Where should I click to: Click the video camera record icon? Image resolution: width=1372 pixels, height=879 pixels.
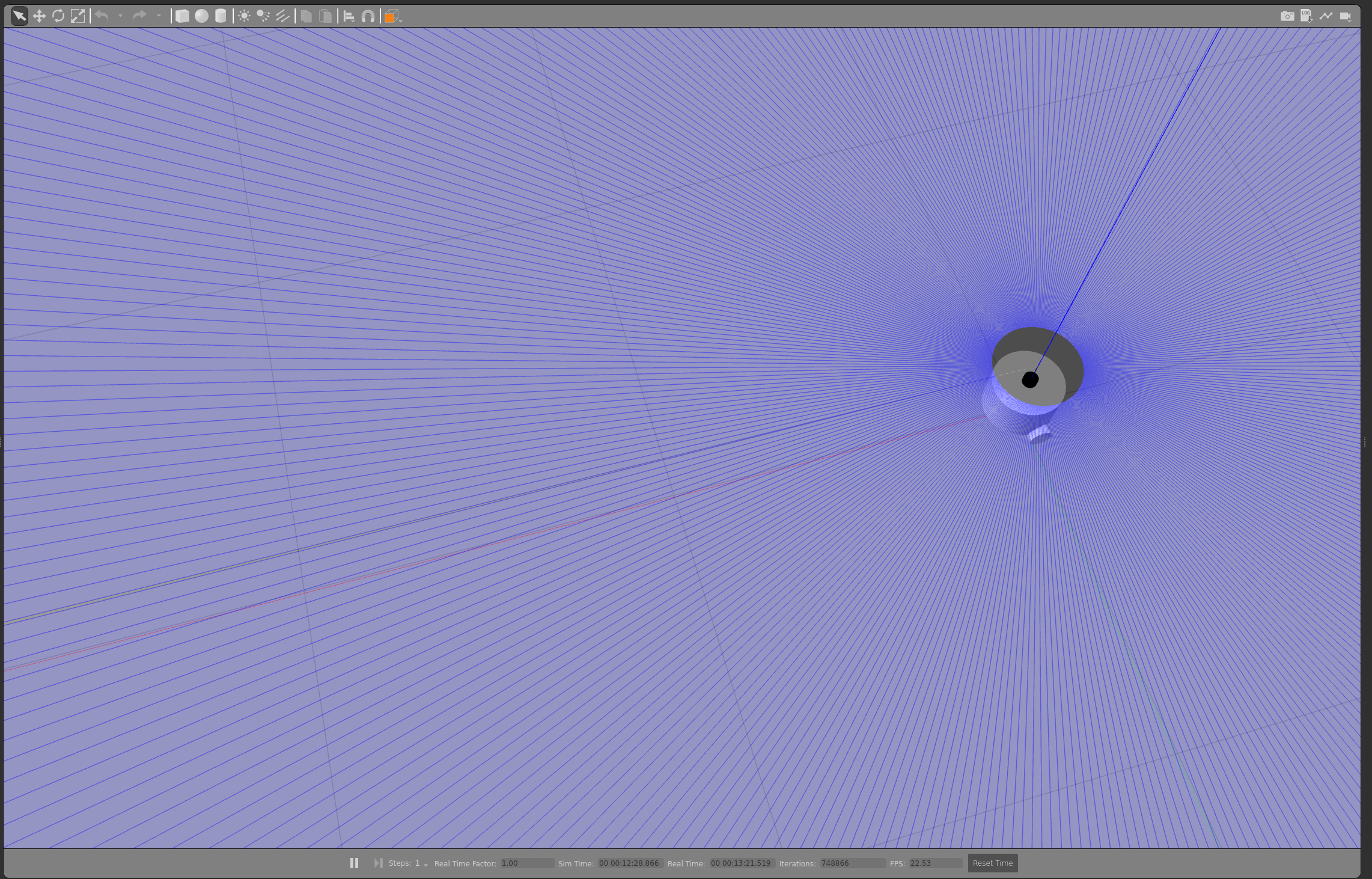point(1346,16)
